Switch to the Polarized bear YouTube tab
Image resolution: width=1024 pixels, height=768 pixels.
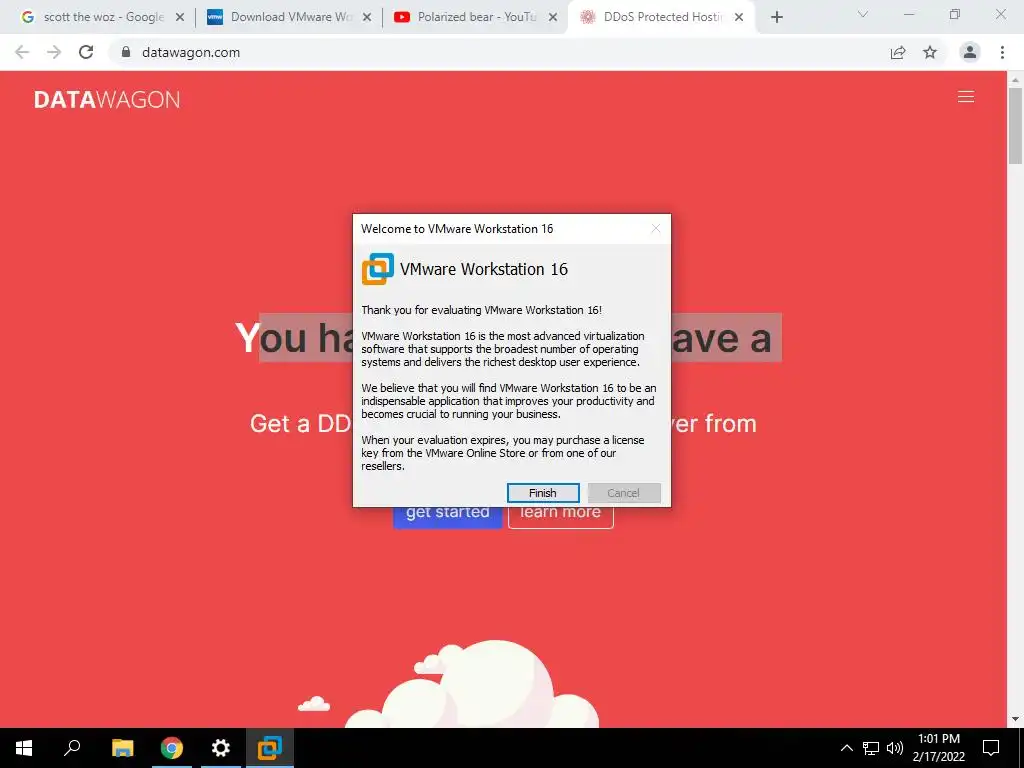click(x=475, y=17)
